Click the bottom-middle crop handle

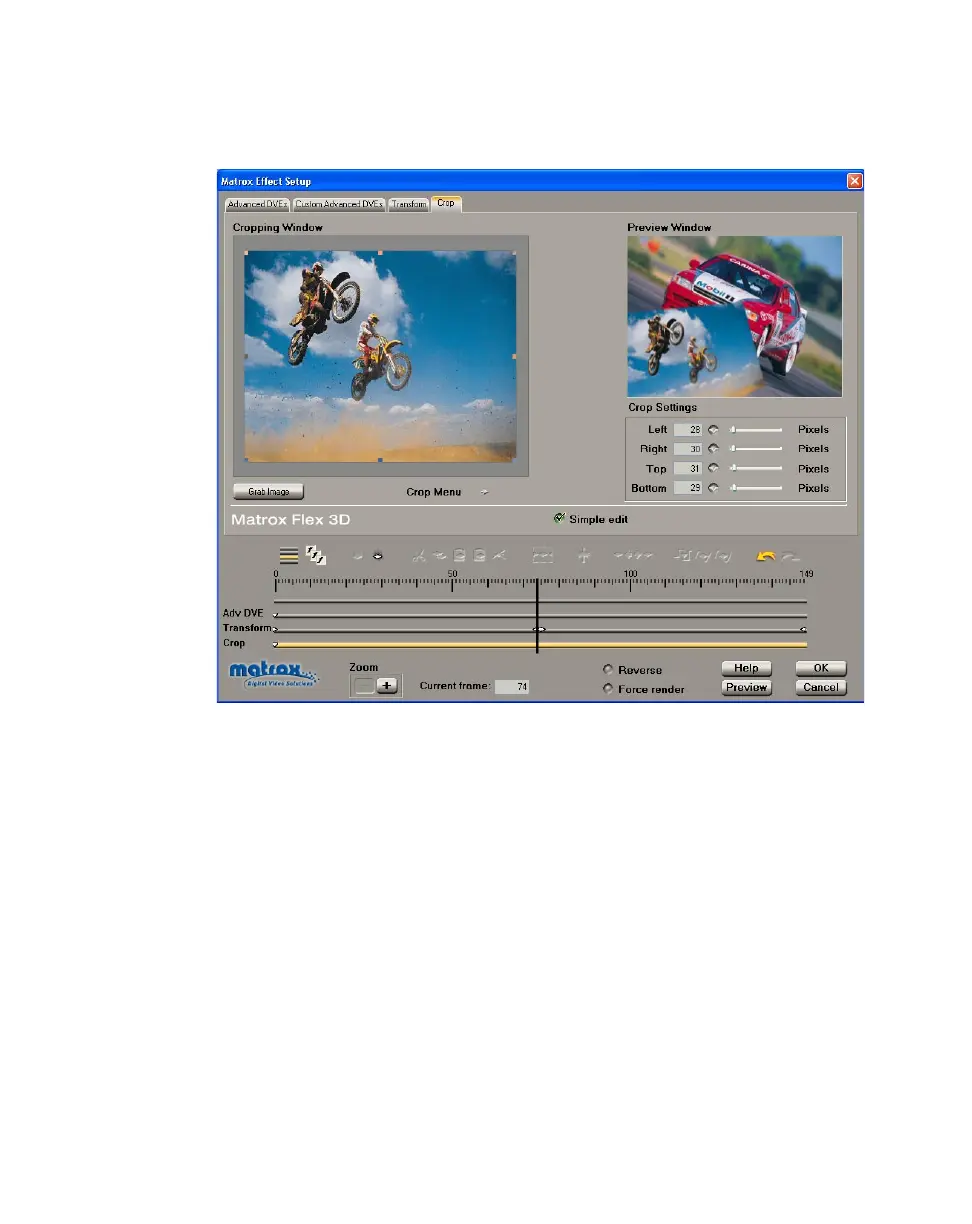point(380,460)
